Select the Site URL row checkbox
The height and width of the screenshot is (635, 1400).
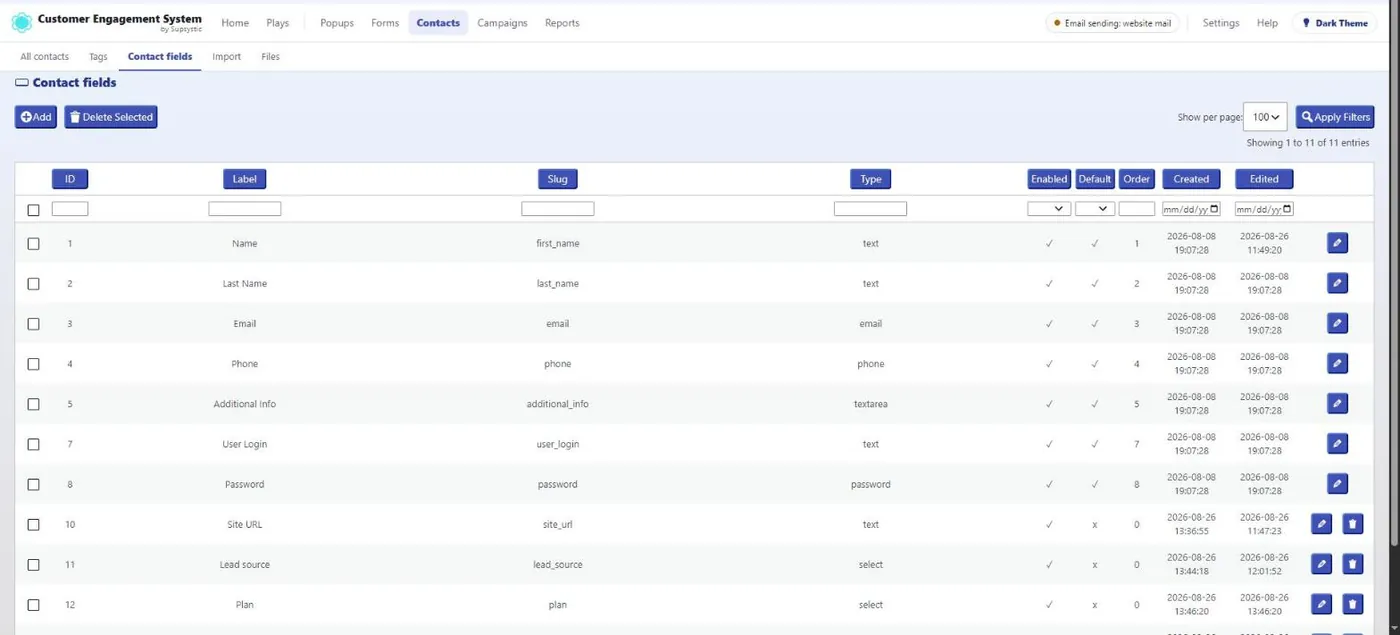point(33,524)
